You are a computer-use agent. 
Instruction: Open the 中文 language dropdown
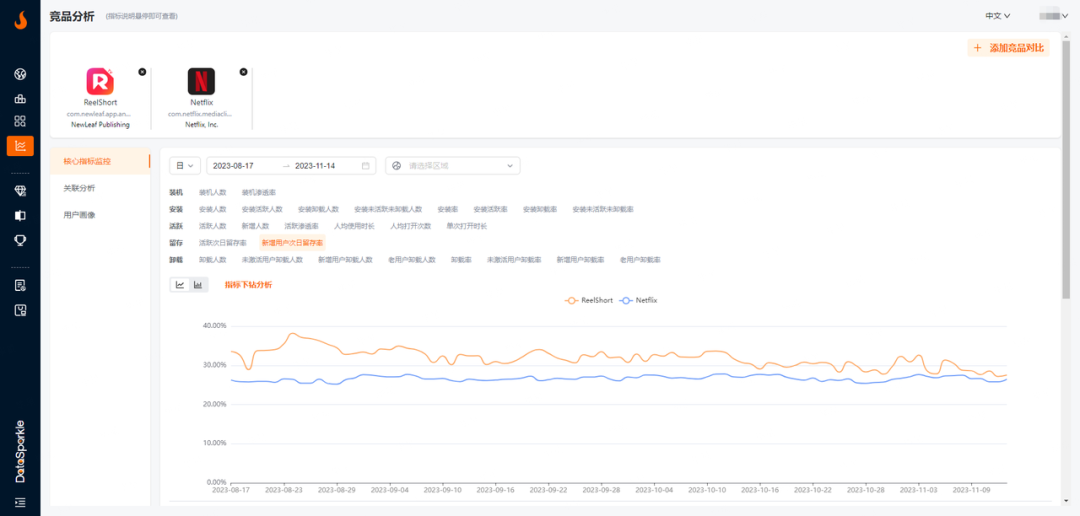[x=997, y=16]
